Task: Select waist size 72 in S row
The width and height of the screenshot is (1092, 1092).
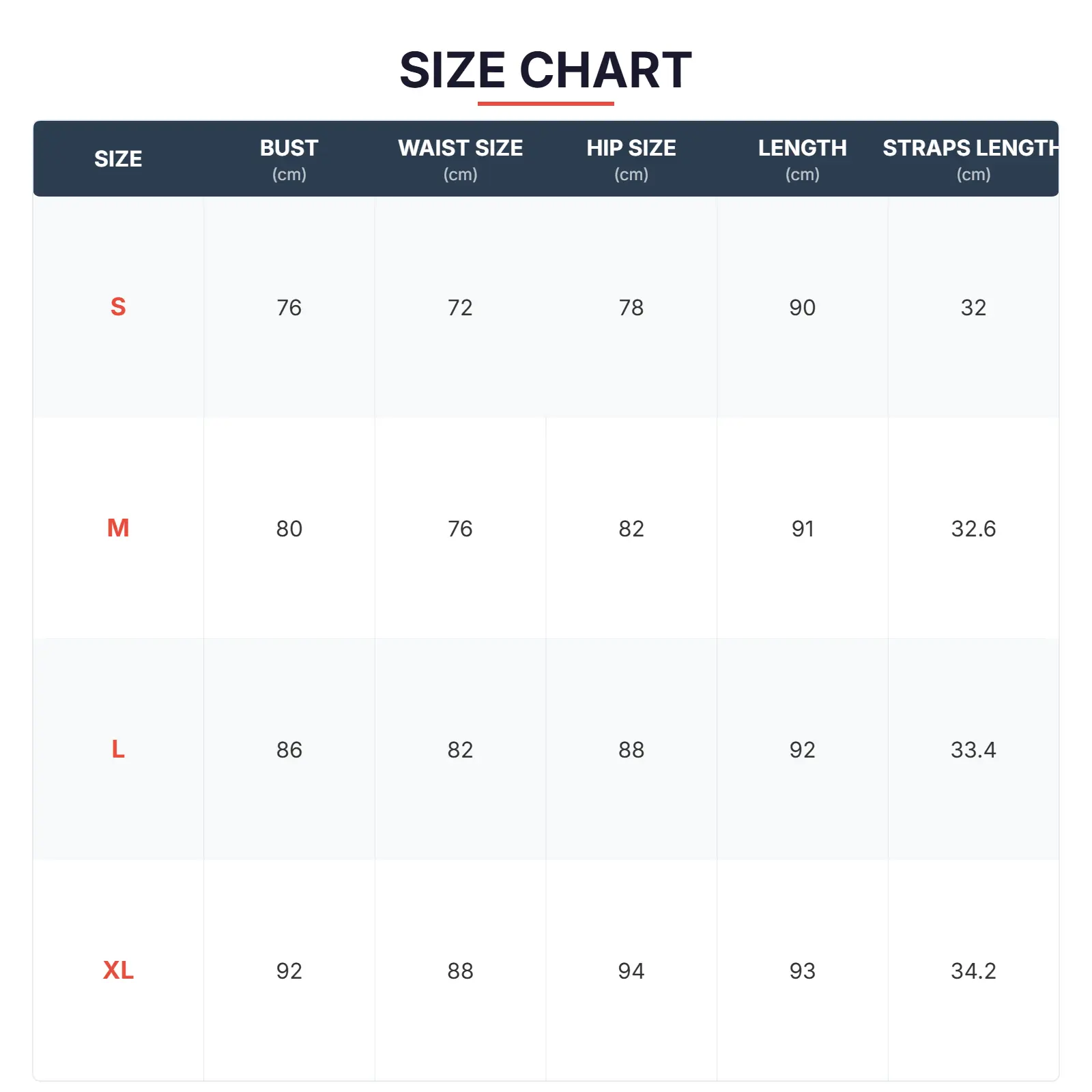Action: pos(460,308)
